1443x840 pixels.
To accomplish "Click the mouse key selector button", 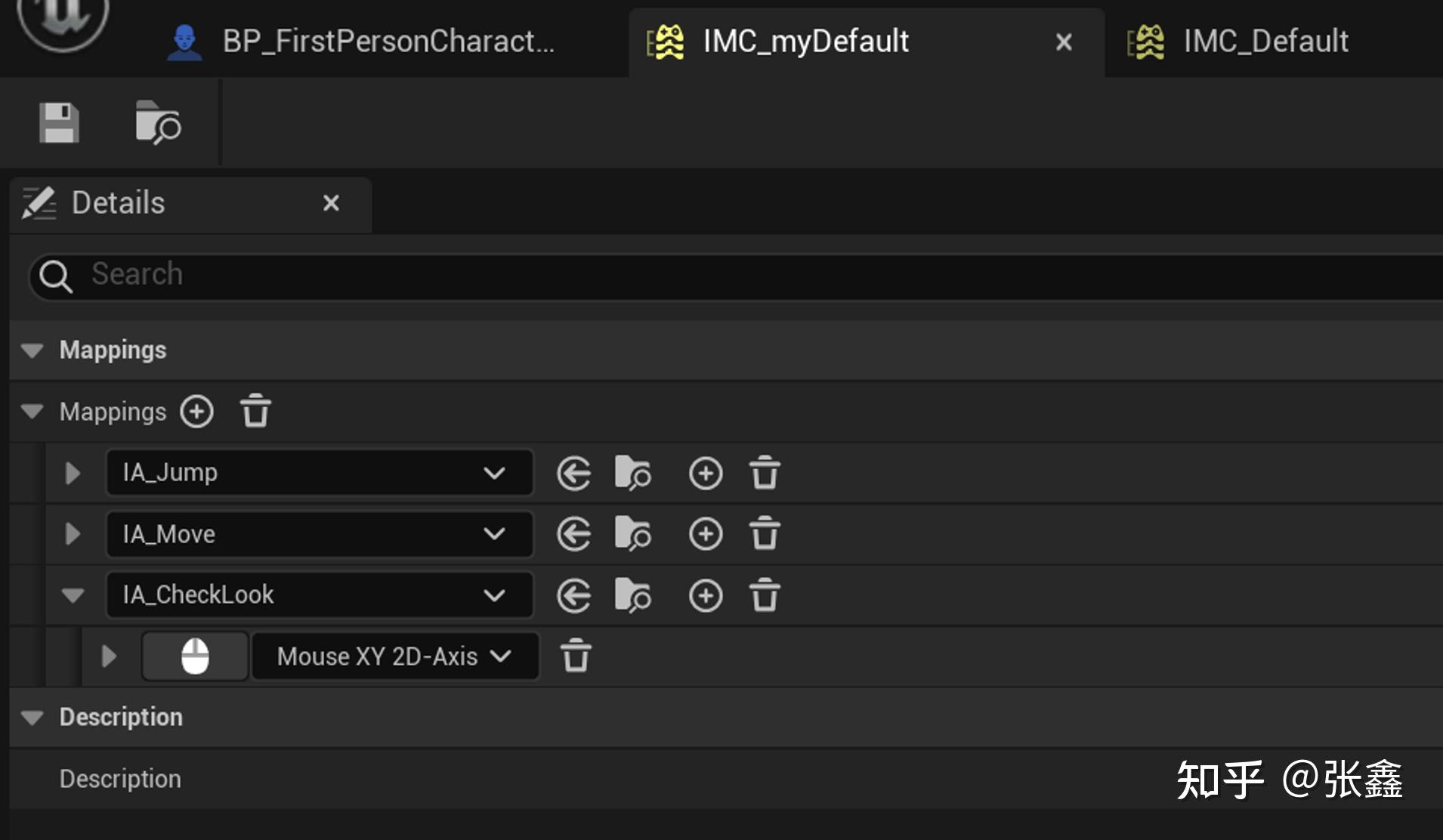I will [x=195, y=656].
